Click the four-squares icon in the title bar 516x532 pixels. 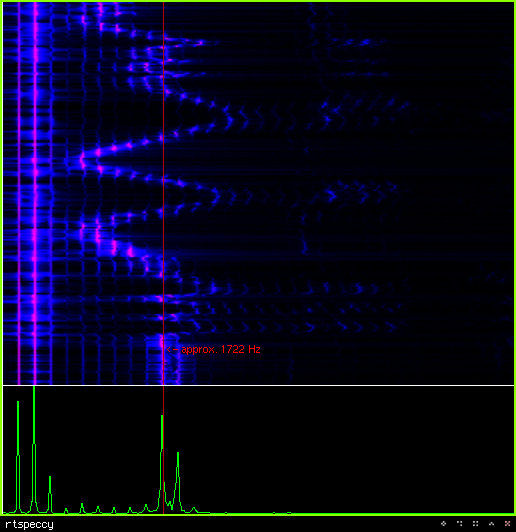(x=475, y=524)
